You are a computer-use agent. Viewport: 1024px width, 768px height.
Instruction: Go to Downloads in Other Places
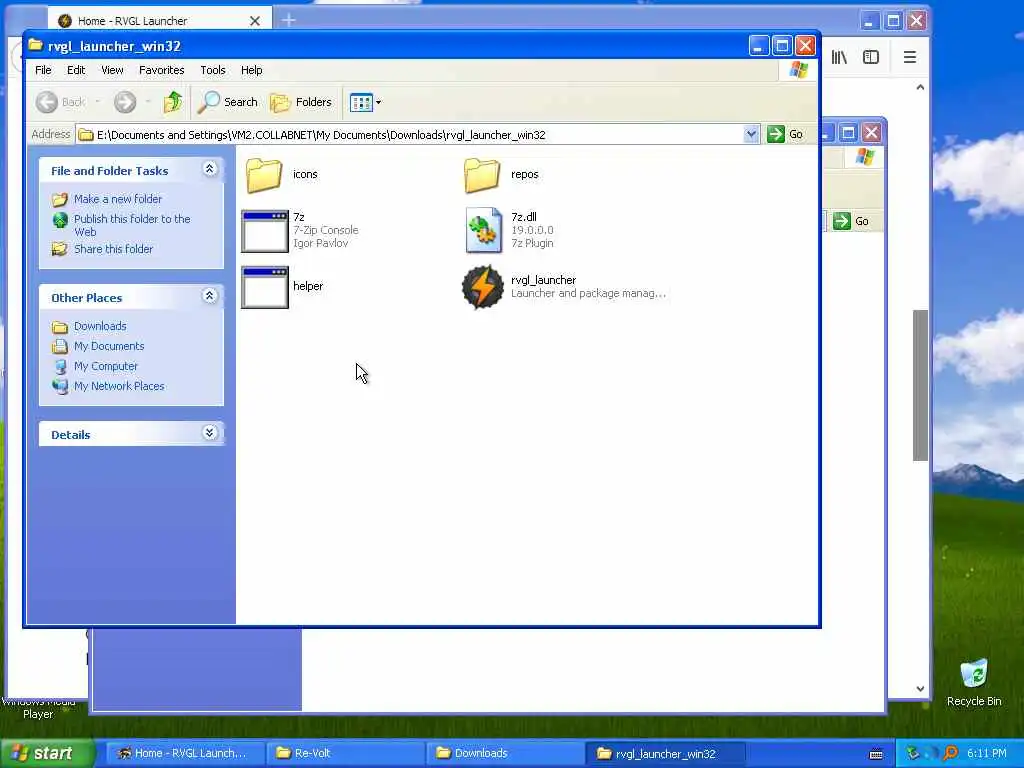pyautogui.click(x=100, y=326)
